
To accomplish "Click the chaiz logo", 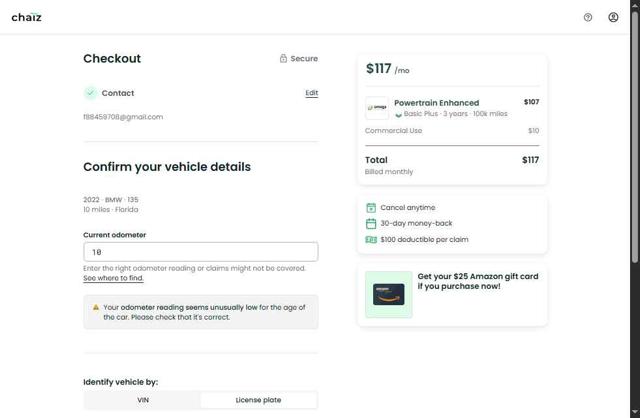I will [26, 17].
